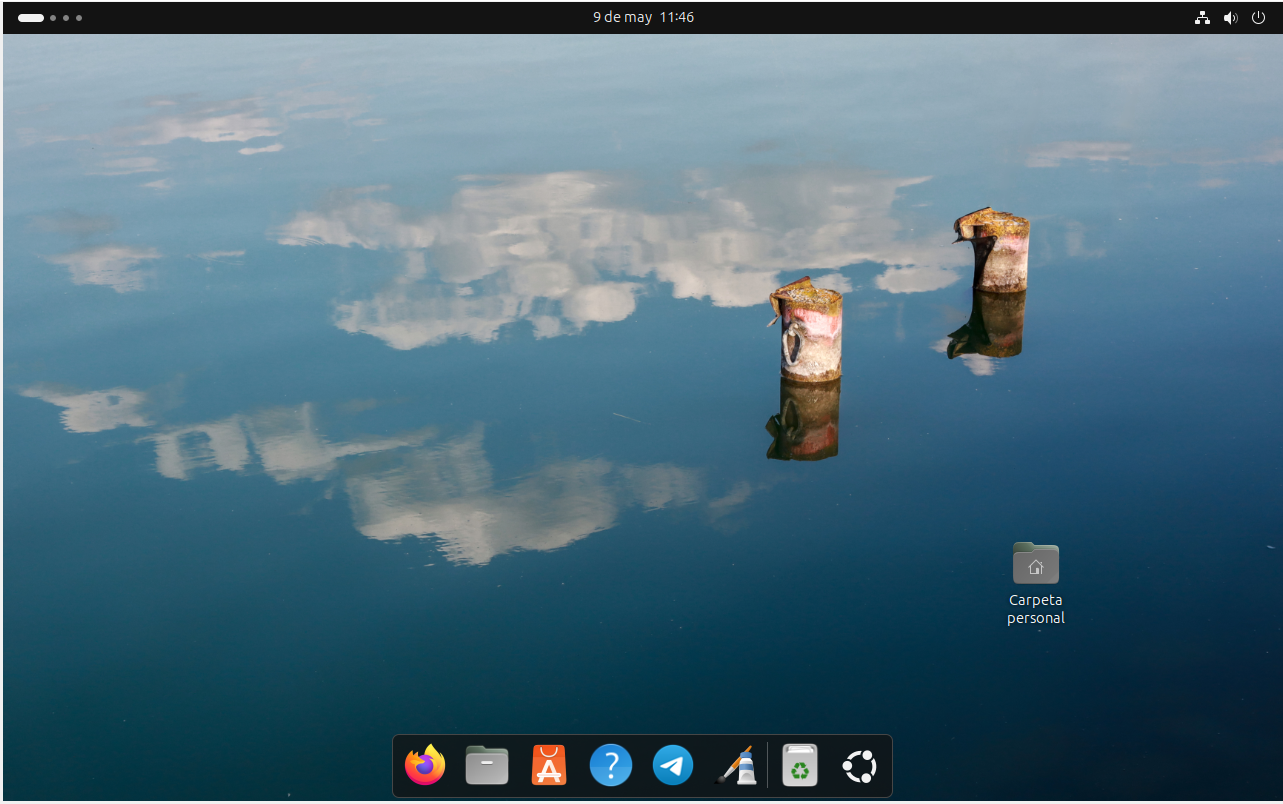
Task: Click the volume speaker icon
Action: tap(1230, 18)
